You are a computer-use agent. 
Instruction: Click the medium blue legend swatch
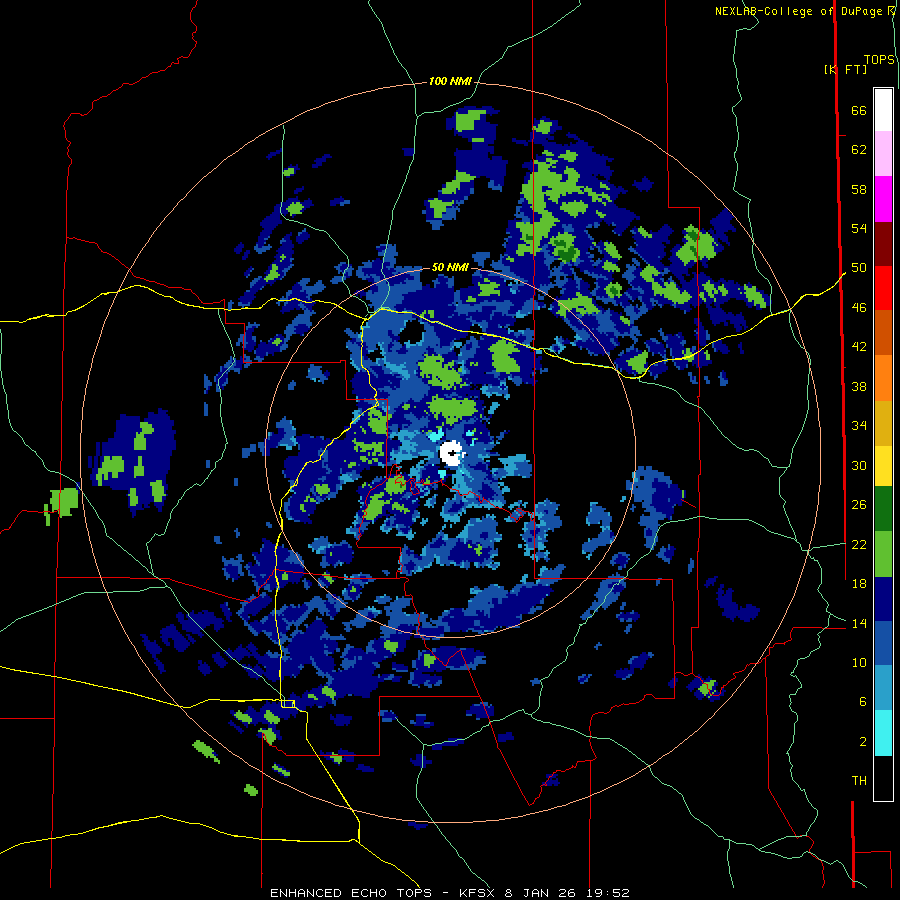[883, 643]
